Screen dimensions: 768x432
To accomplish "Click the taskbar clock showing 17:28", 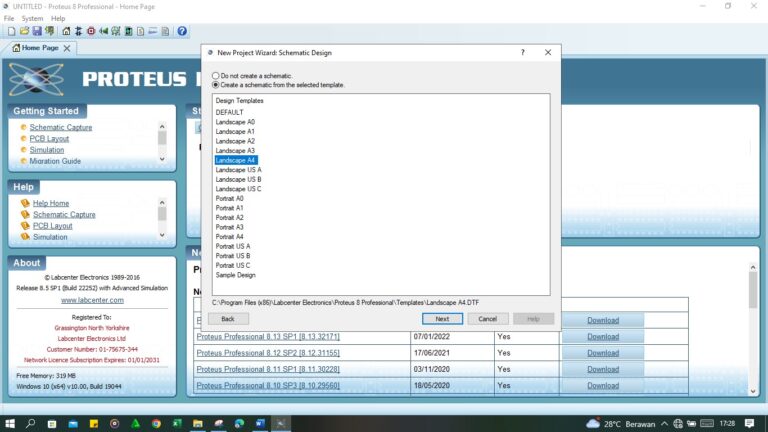I will 727,423.
